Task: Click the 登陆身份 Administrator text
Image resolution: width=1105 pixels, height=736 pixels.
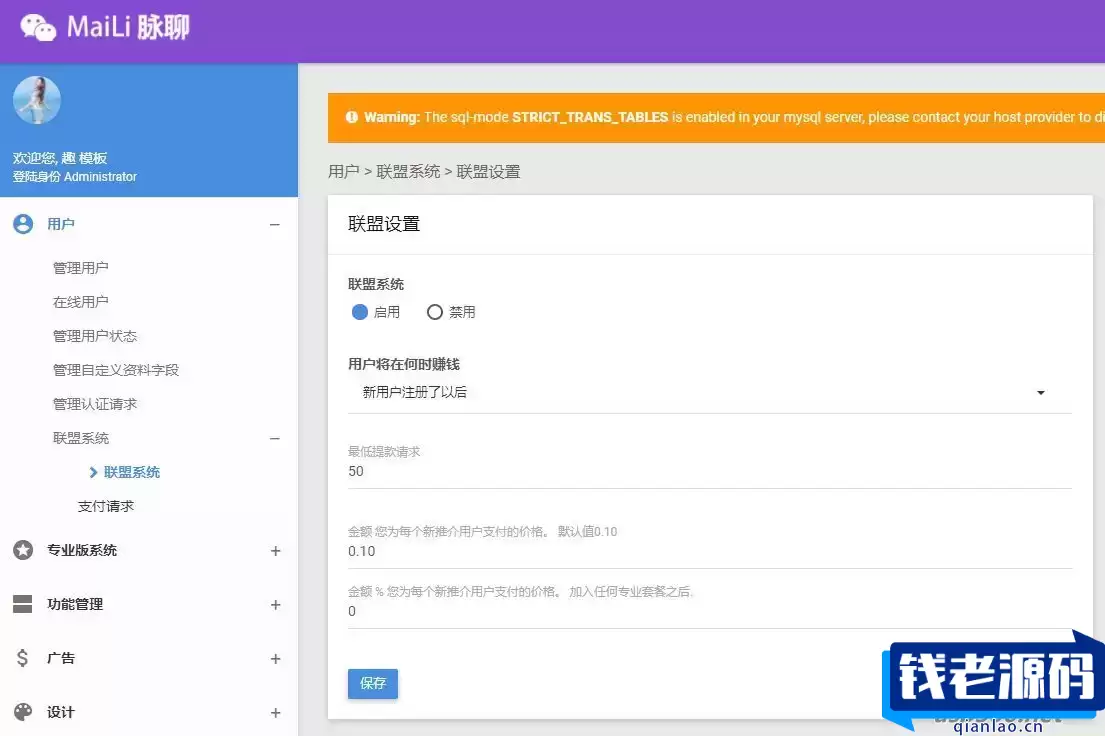Action: click(75, 176)
